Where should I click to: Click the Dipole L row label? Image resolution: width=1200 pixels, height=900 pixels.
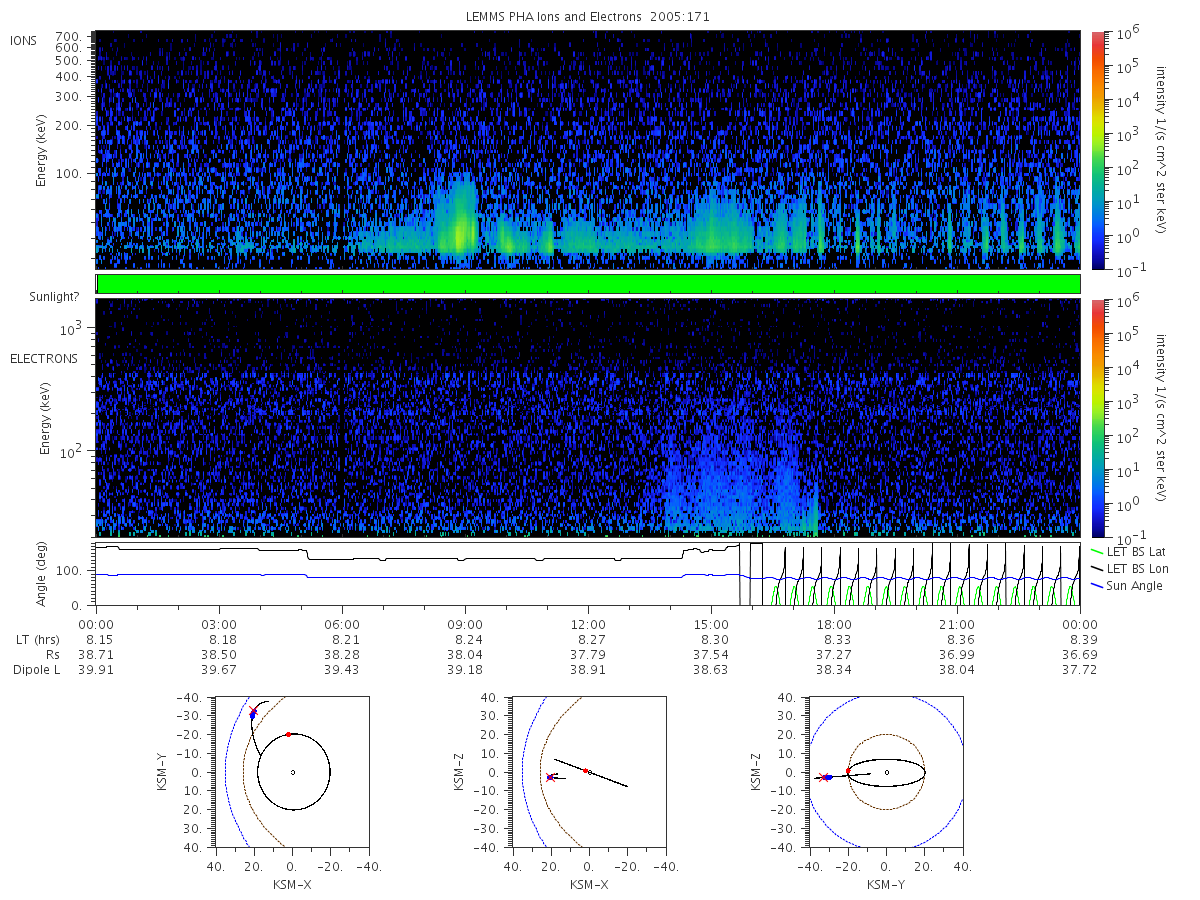[36, 669]
